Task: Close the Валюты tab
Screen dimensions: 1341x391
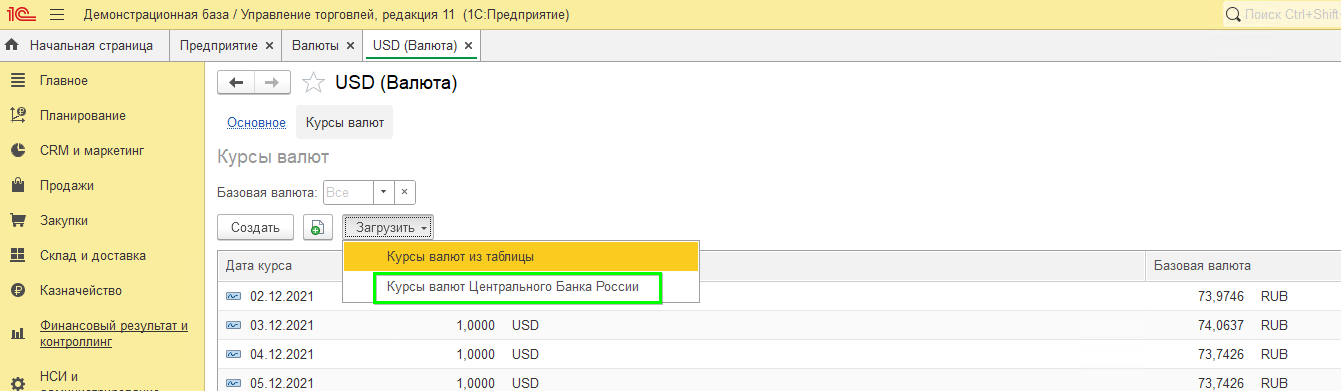Action: [x=350, y=46]
